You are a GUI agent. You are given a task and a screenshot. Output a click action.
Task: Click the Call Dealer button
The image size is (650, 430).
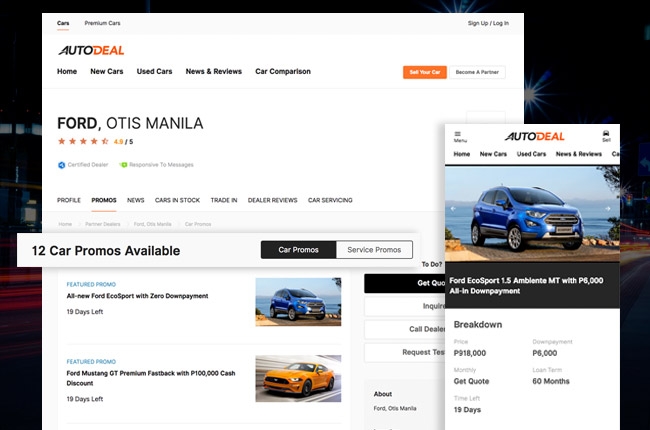point(405,329)
